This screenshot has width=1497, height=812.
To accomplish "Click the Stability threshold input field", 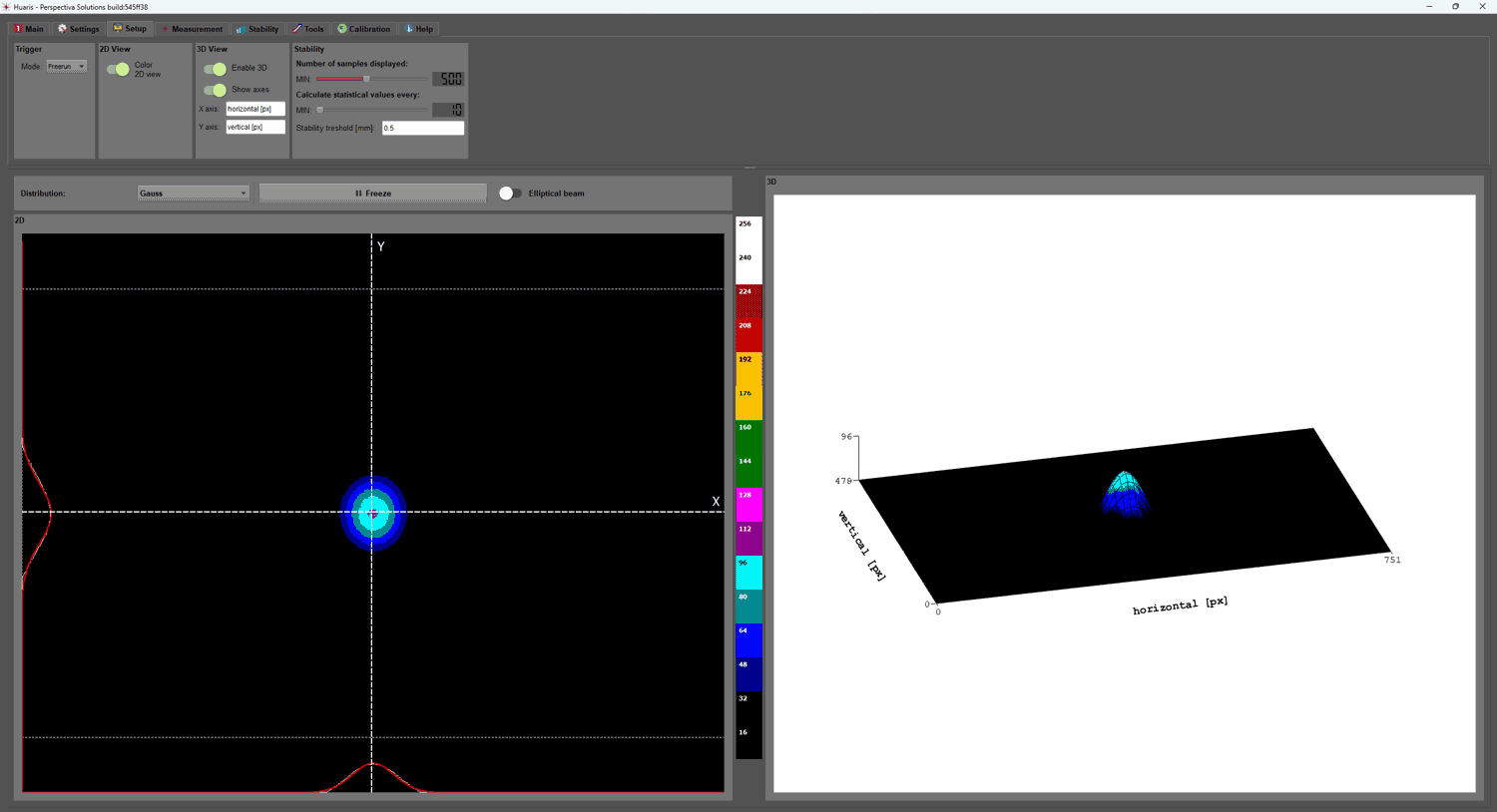I will pyautogui.click(x=422, y=128).
